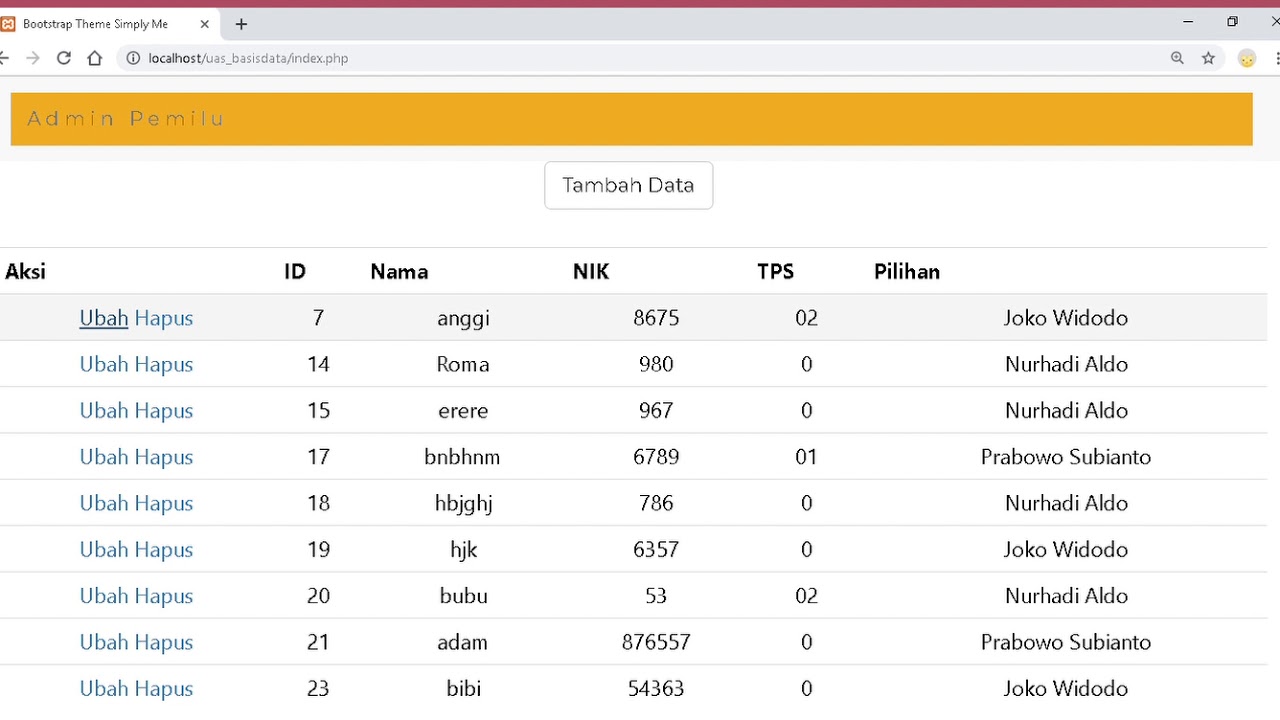Click Ubah for the bnbhnm entry

[104, 457]
